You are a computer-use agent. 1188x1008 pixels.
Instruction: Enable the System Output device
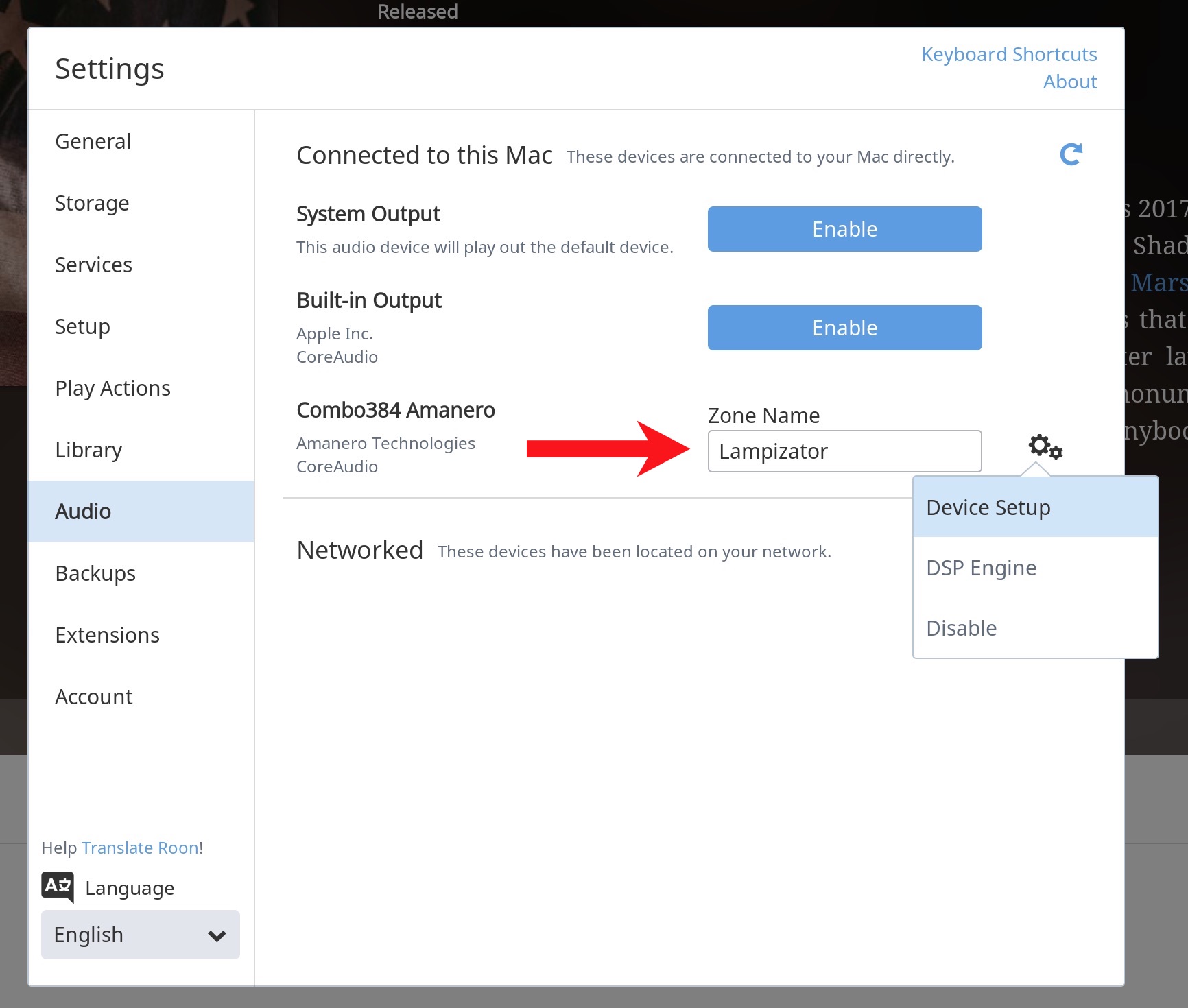(x=844, y=229)
